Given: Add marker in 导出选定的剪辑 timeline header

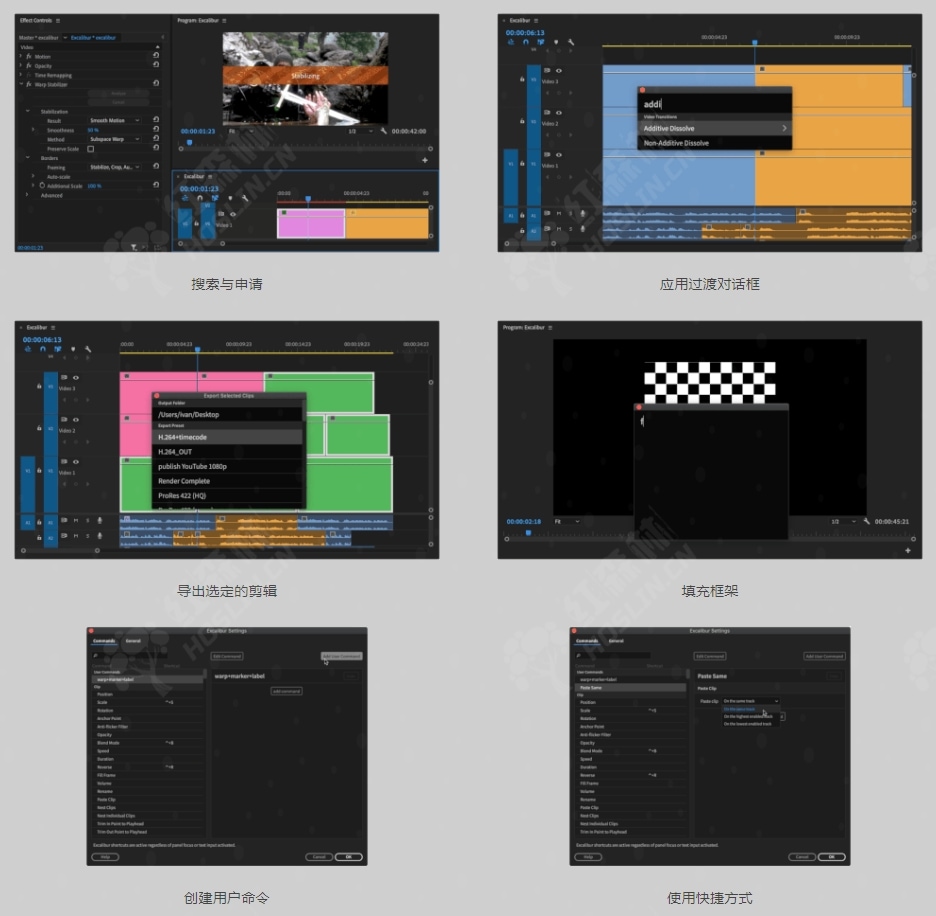Looking at the screenshot, I should [73, 349].
